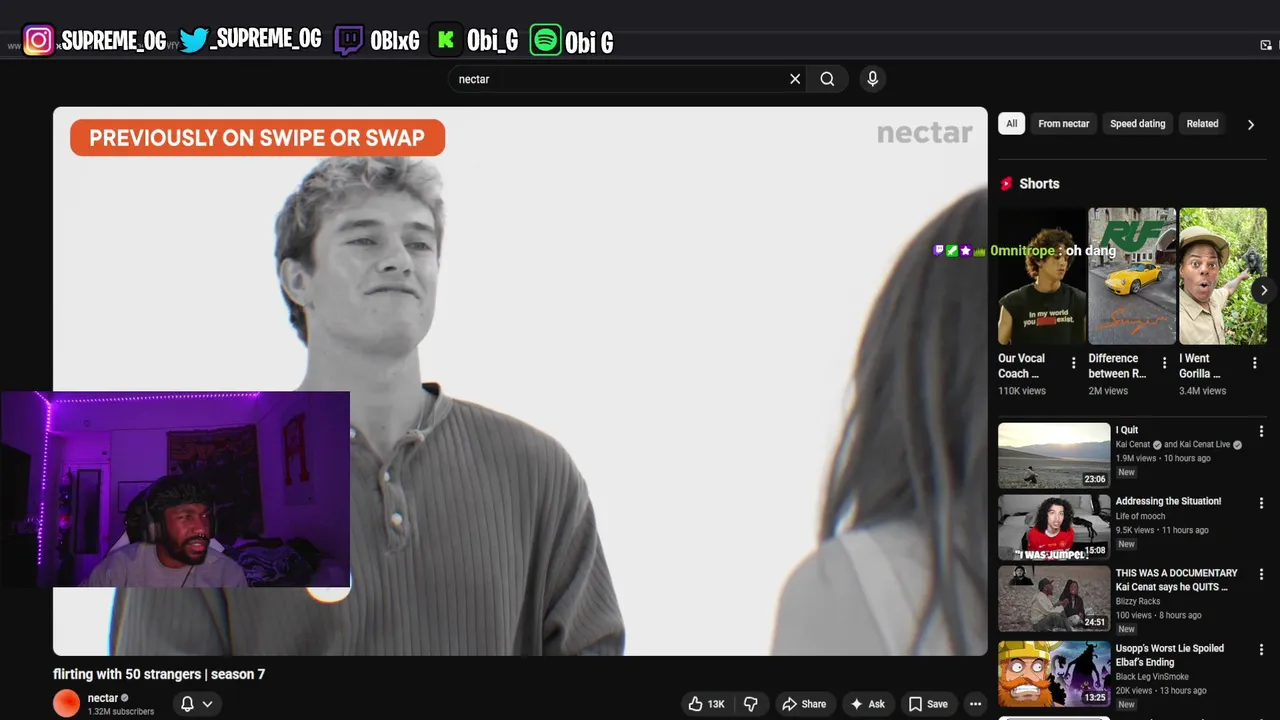This screenshot has width=1280, height=720.
Task: Dislike the video with thumbs down
Action: [x=751, y=704]
